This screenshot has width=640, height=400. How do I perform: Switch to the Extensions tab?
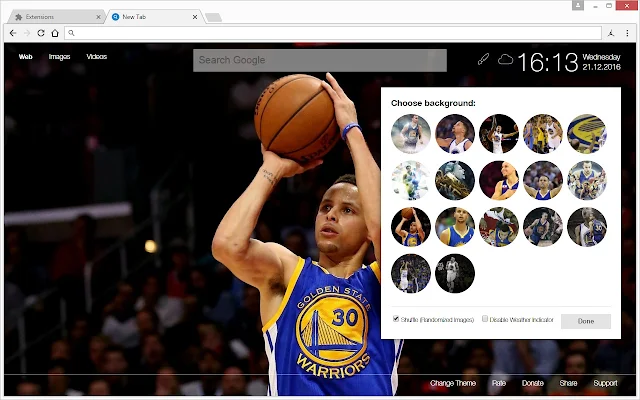56,17
